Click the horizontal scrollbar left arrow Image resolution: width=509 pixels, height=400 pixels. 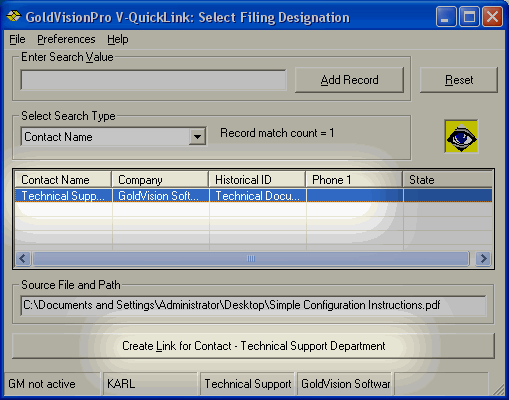[x=23, y=258]
